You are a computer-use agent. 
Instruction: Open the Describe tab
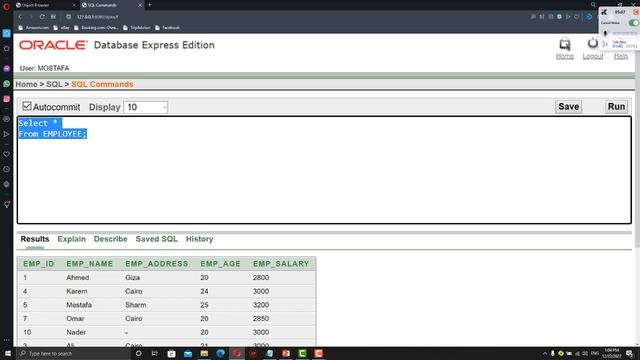tap(111, 239)
